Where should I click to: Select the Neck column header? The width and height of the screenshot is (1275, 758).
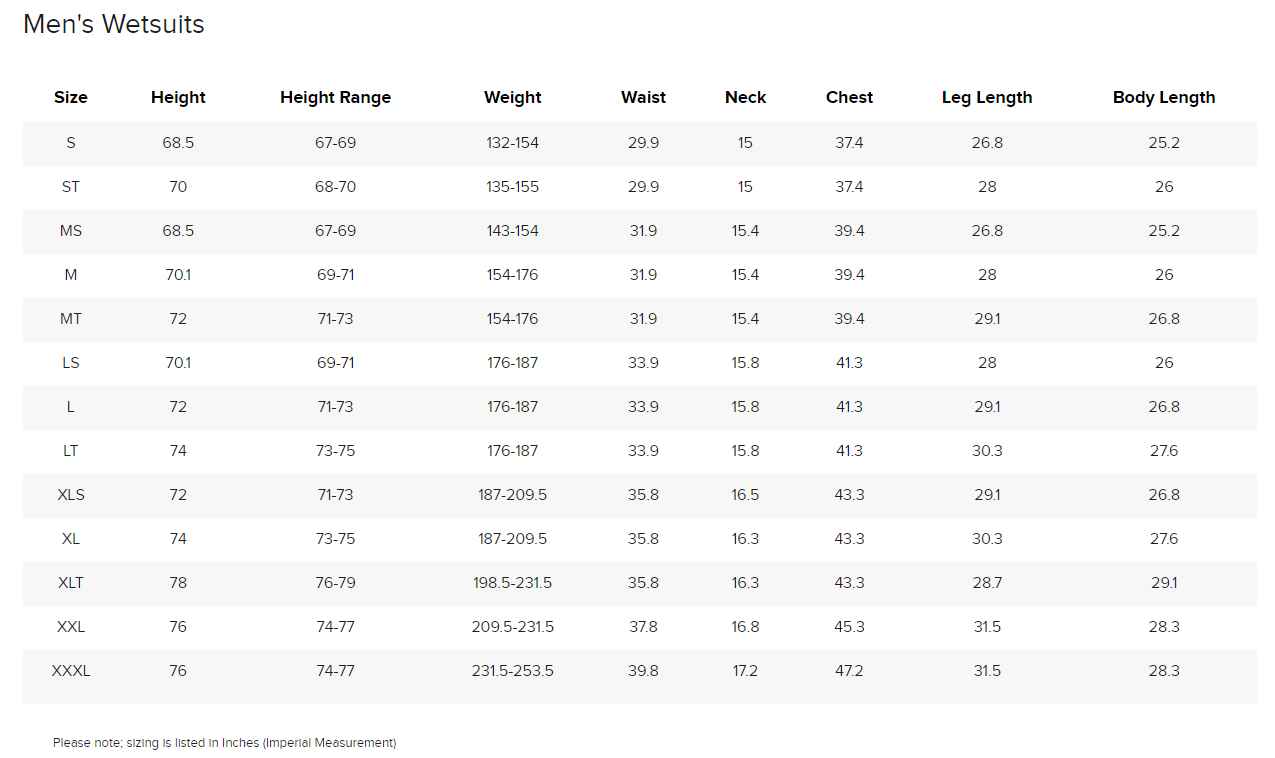click(x=745, y=98)
